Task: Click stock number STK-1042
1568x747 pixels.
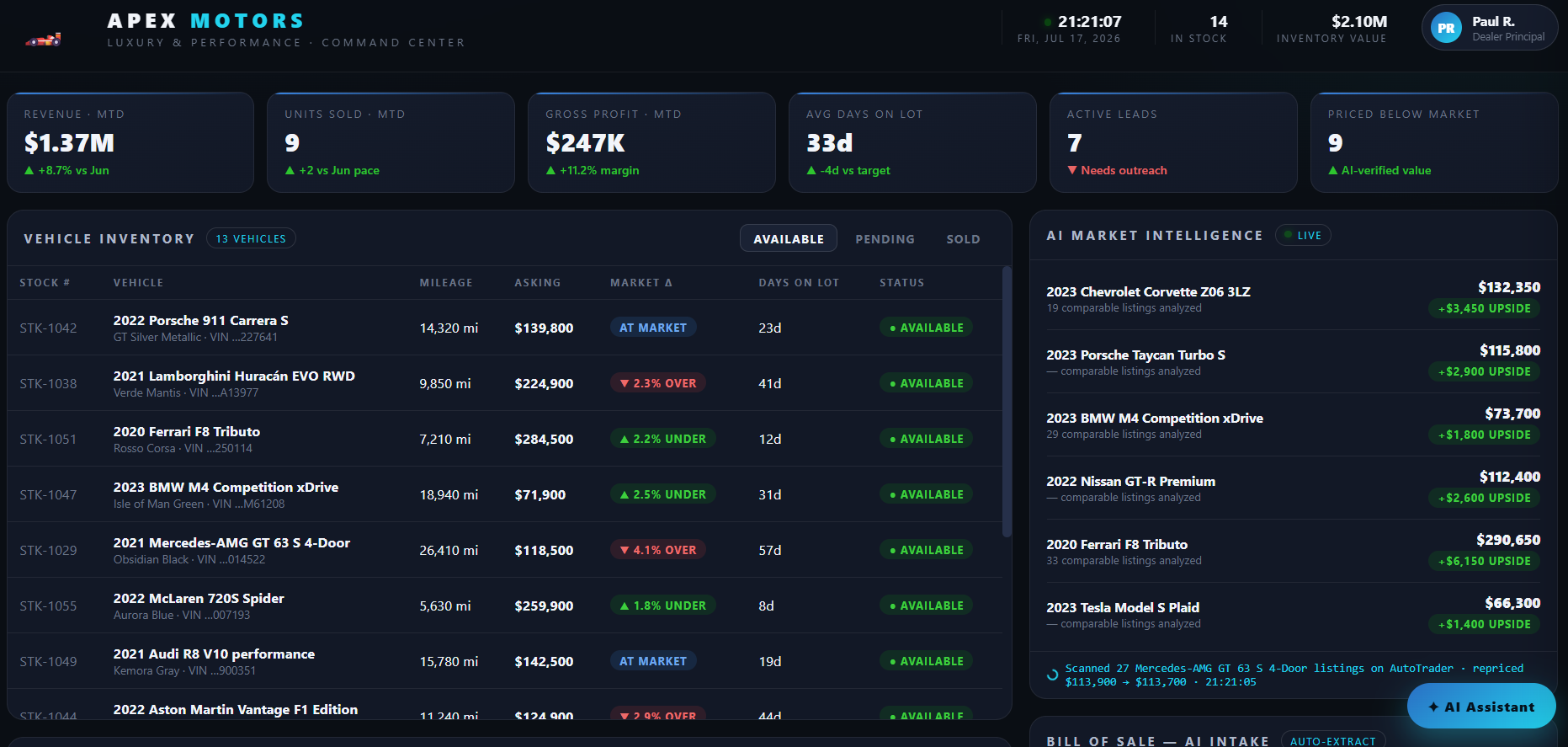Action: click(48, 328)
